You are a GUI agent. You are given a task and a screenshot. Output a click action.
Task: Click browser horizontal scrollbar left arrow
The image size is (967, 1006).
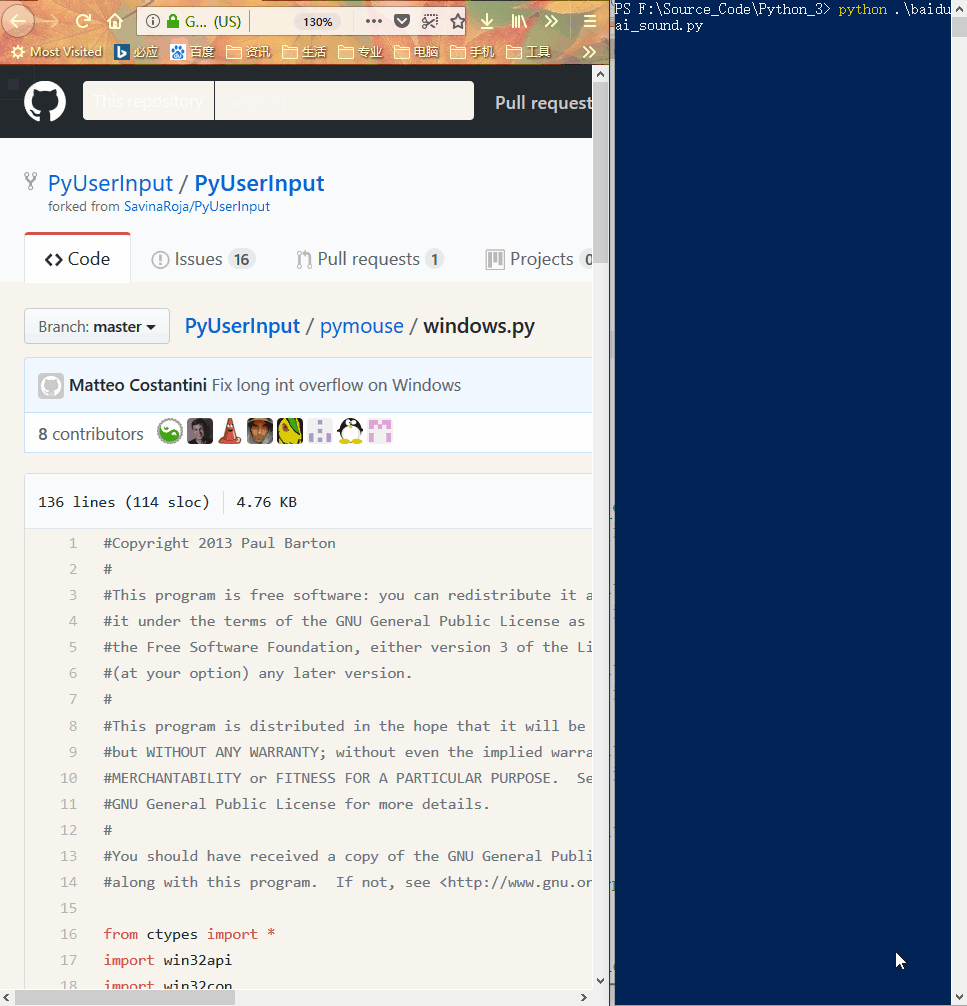click(7, 998)
